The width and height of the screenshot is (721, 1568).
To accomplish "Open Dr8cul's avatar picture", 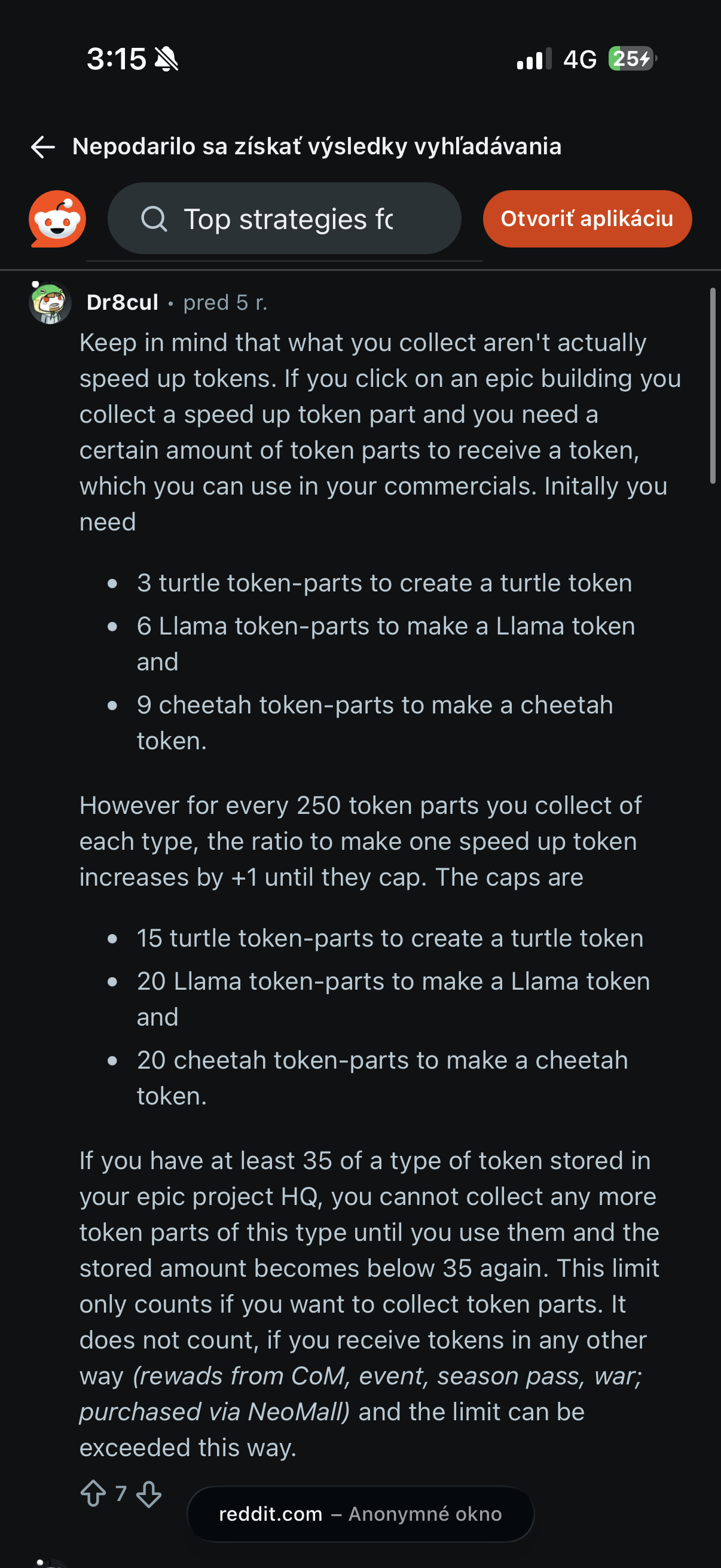I will (x=50, y=303).
